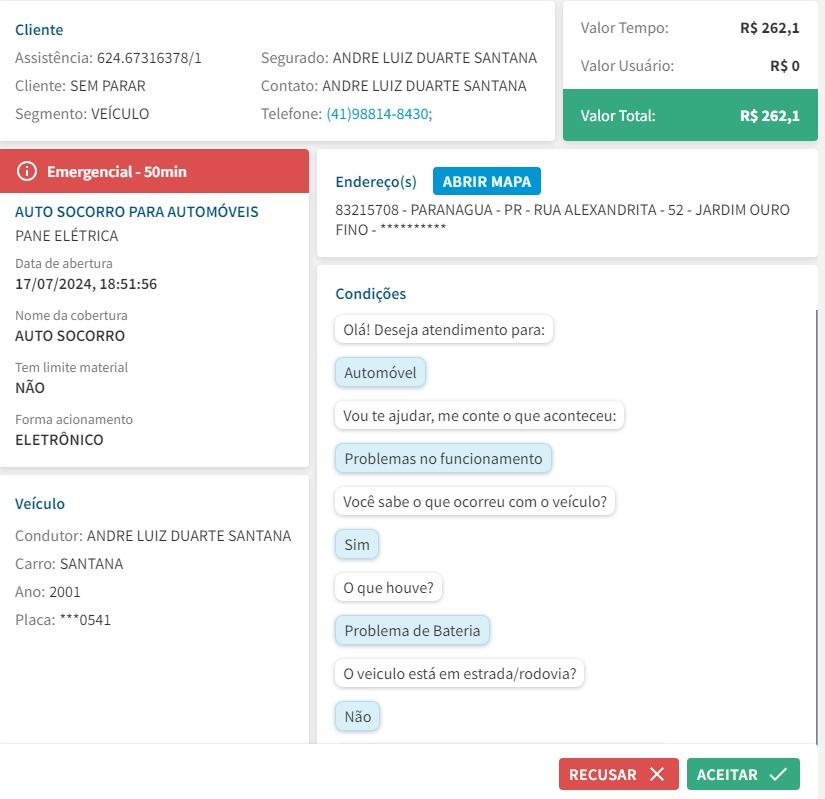
Task: Select the Problemas no funcionamento answer chip
Action: point(443,459)
